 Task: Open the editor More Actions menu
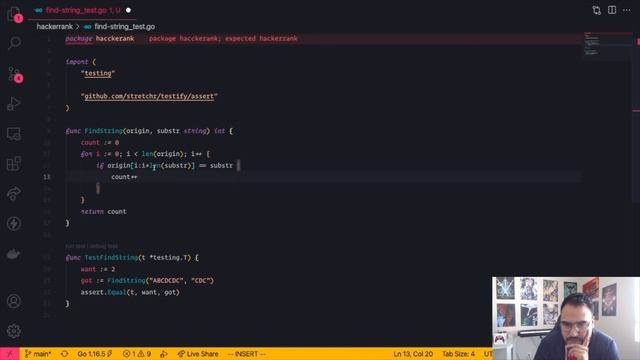(x=627, y=10)
